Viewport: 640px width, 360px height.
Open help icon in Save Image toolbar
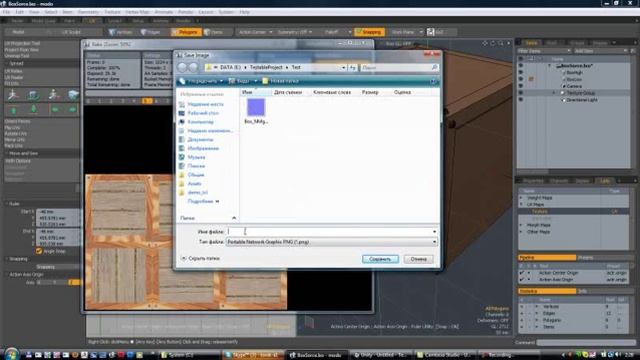click(x=433, y=81)
